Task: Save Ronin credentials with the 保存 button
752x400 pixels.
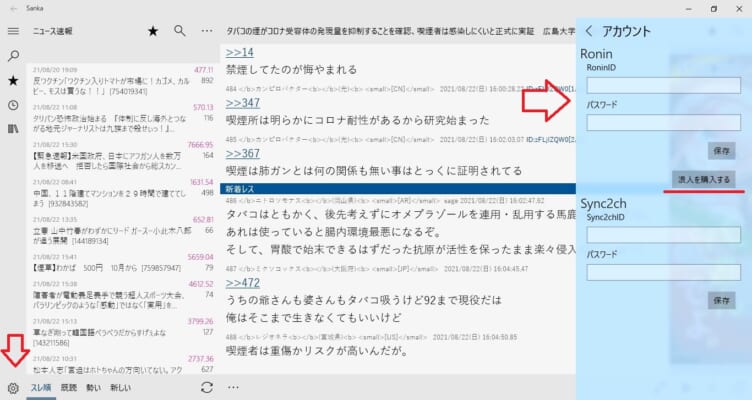Action: point(721,149)
